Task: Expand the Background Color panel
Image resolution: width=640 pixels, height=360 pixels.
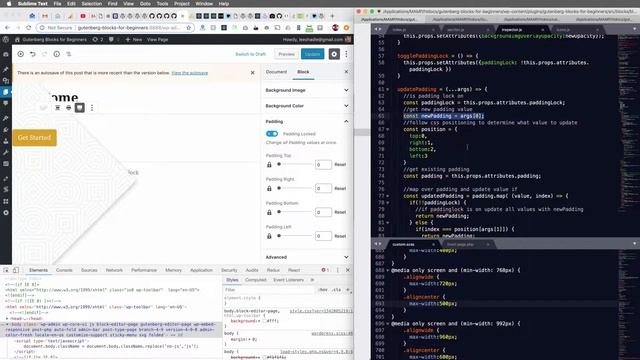Action: tap(307, 106)
